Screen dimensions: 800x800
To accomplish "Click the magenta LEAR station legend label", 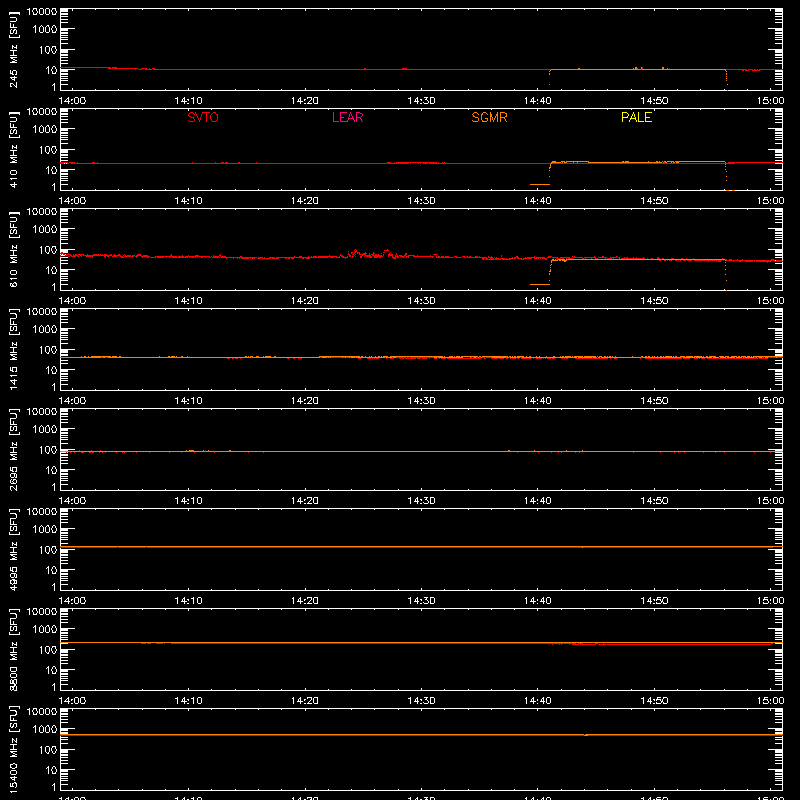I will click(347, 117).
